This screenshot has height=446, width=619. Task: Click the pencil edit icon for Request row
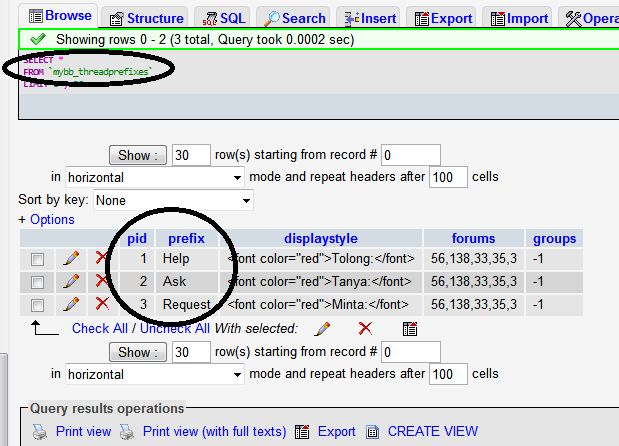tap(71, 305)
